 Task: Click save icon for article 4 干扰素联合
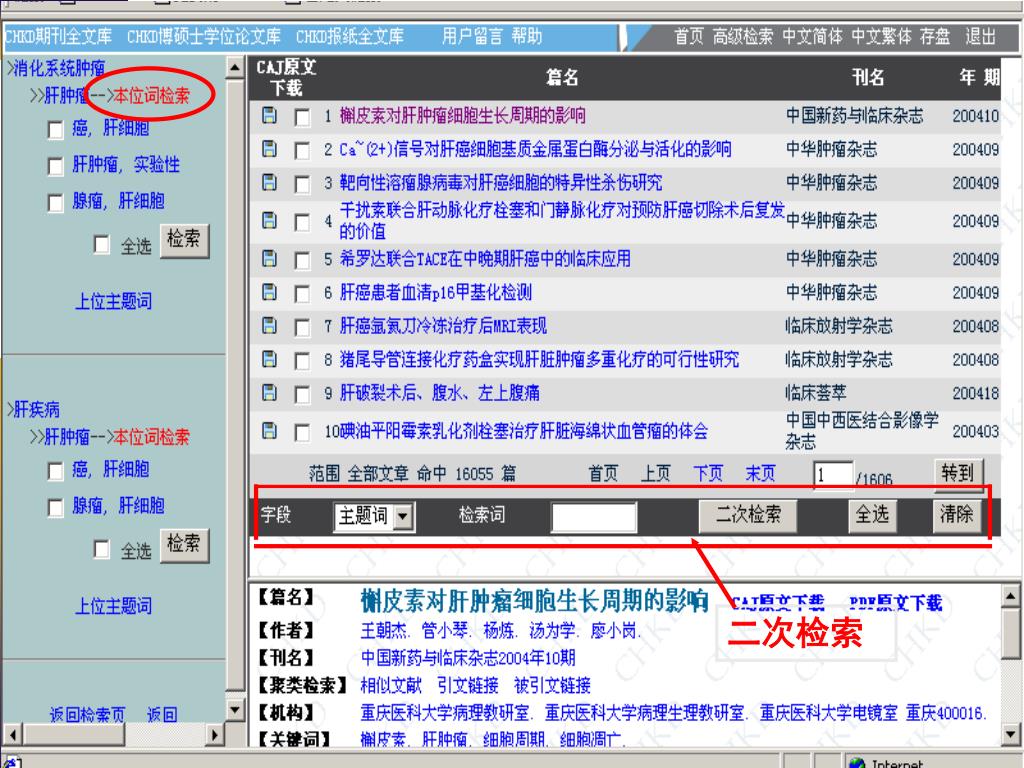(268, 221)
